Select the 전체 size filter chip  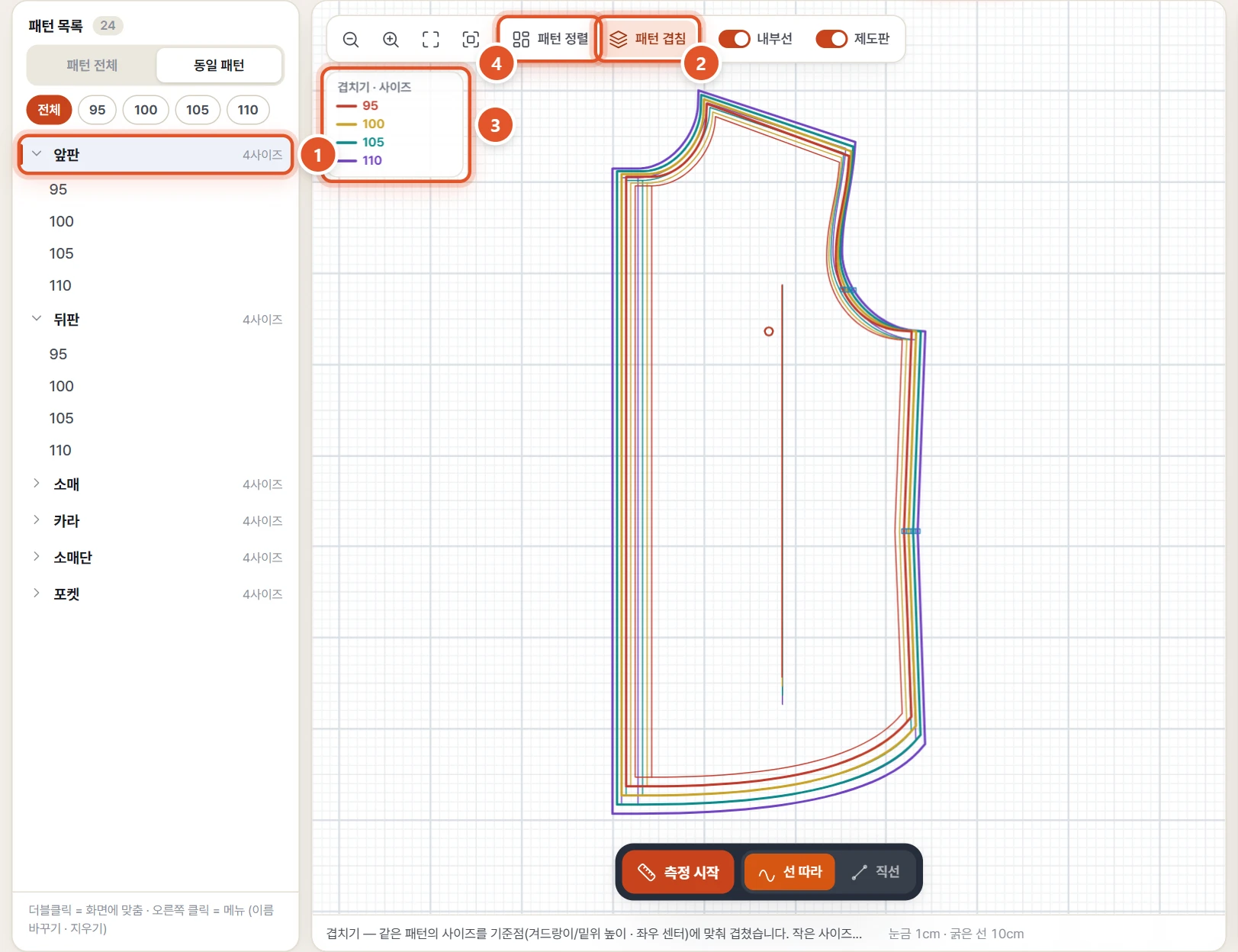(49, 110)
